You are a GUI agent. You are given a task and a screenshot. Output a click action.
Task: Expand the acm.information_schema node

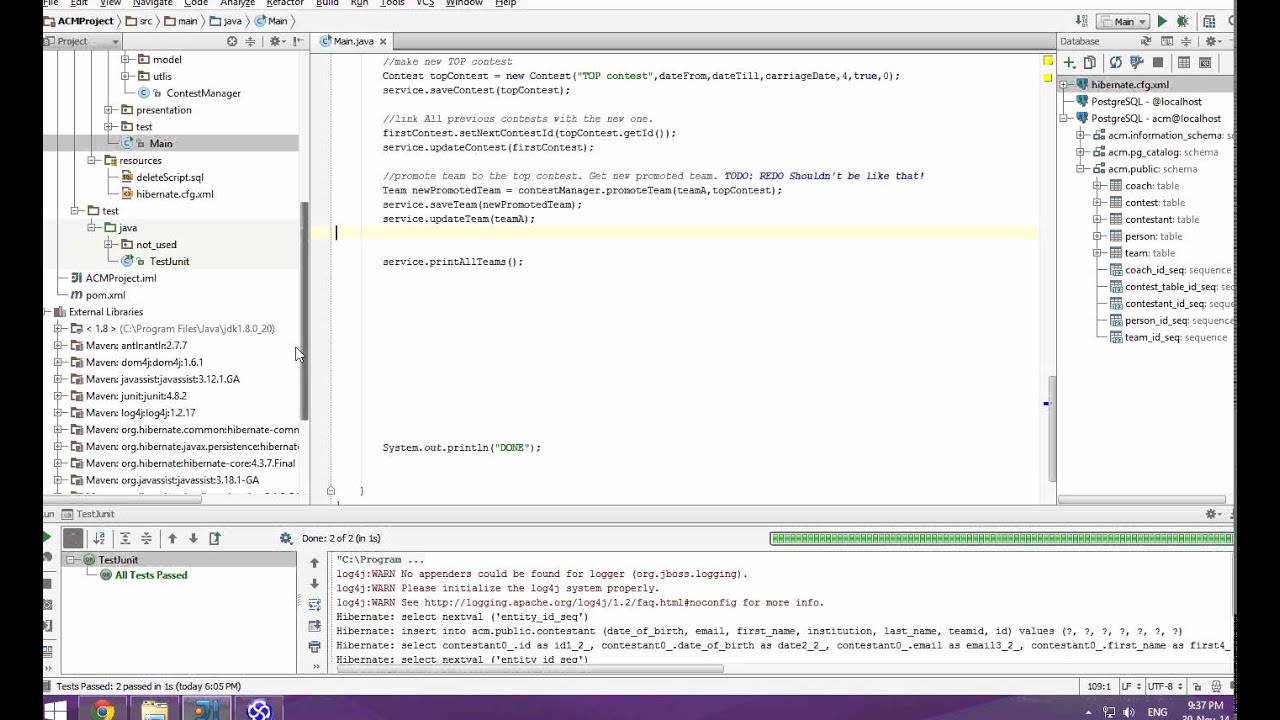[x=1081, y=135]
